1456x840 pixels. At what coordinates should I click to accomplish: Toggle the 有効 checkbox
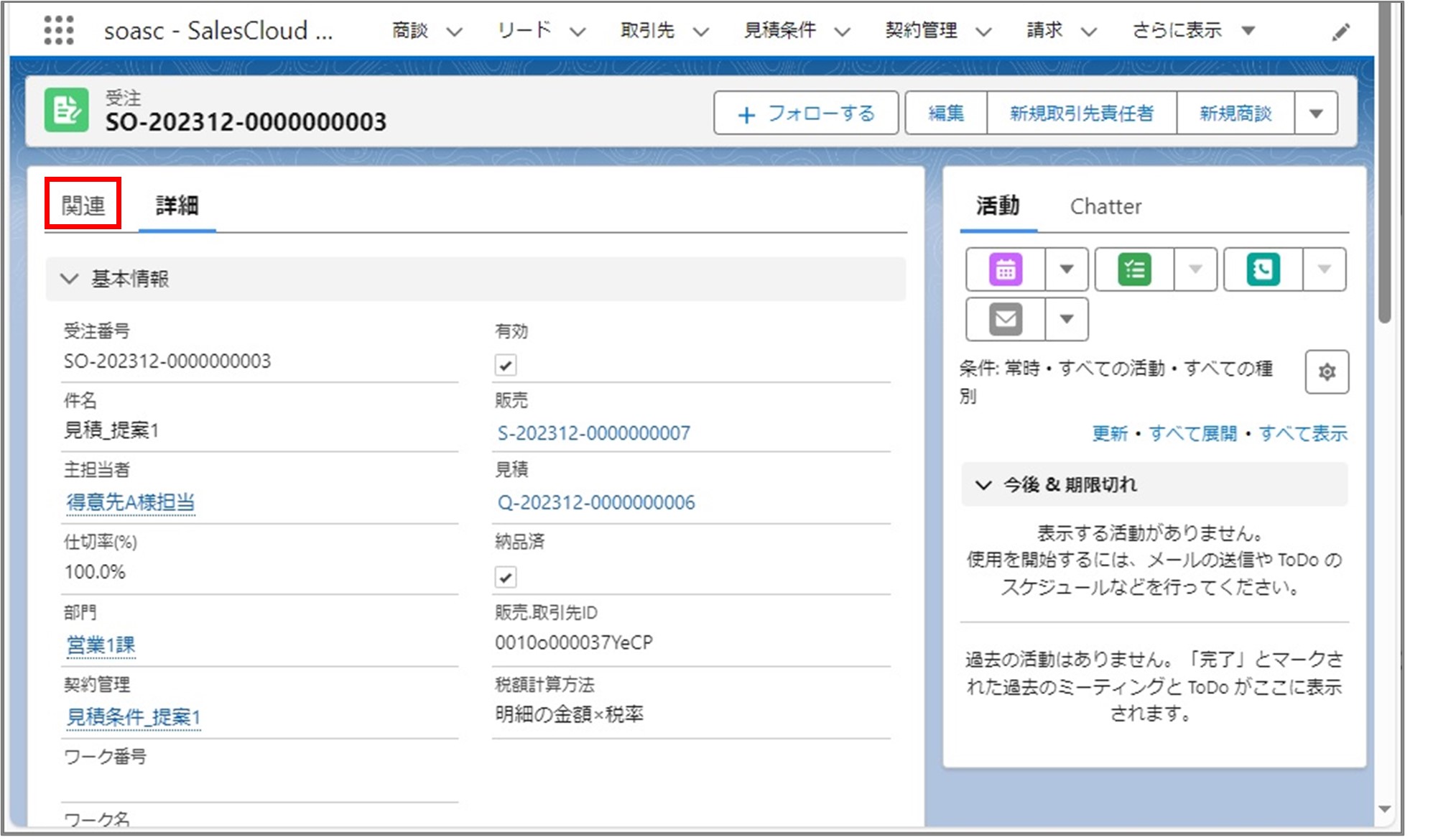point(506,365)
